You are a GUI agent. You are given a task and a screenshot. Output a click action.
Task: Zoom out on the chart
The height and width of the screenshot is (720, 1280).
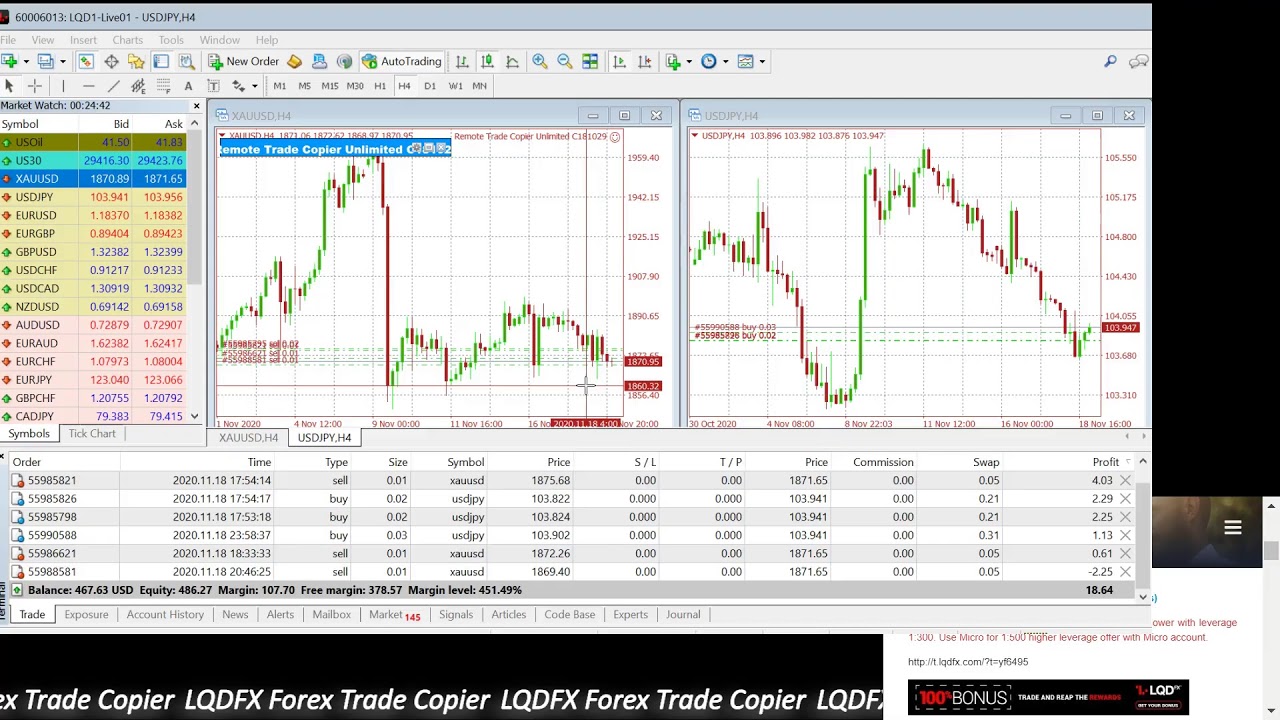(564, 61)
